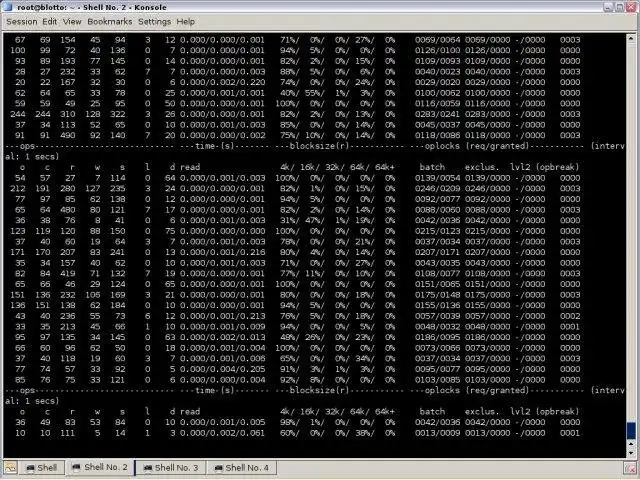
Task: Click the read count 490
Action: click(x=68, y=136)
